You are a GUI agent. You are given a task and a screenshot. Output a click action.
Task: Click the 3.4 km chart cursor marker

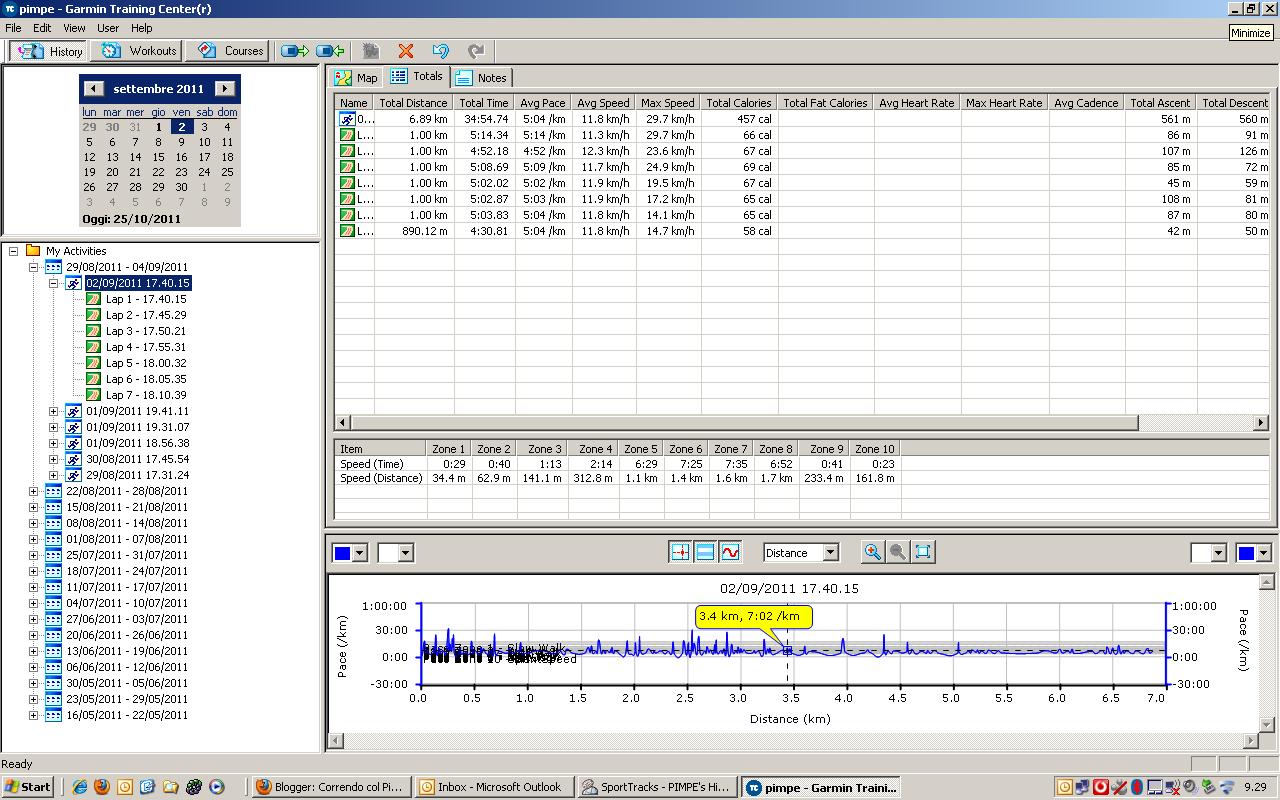(788, 650)
